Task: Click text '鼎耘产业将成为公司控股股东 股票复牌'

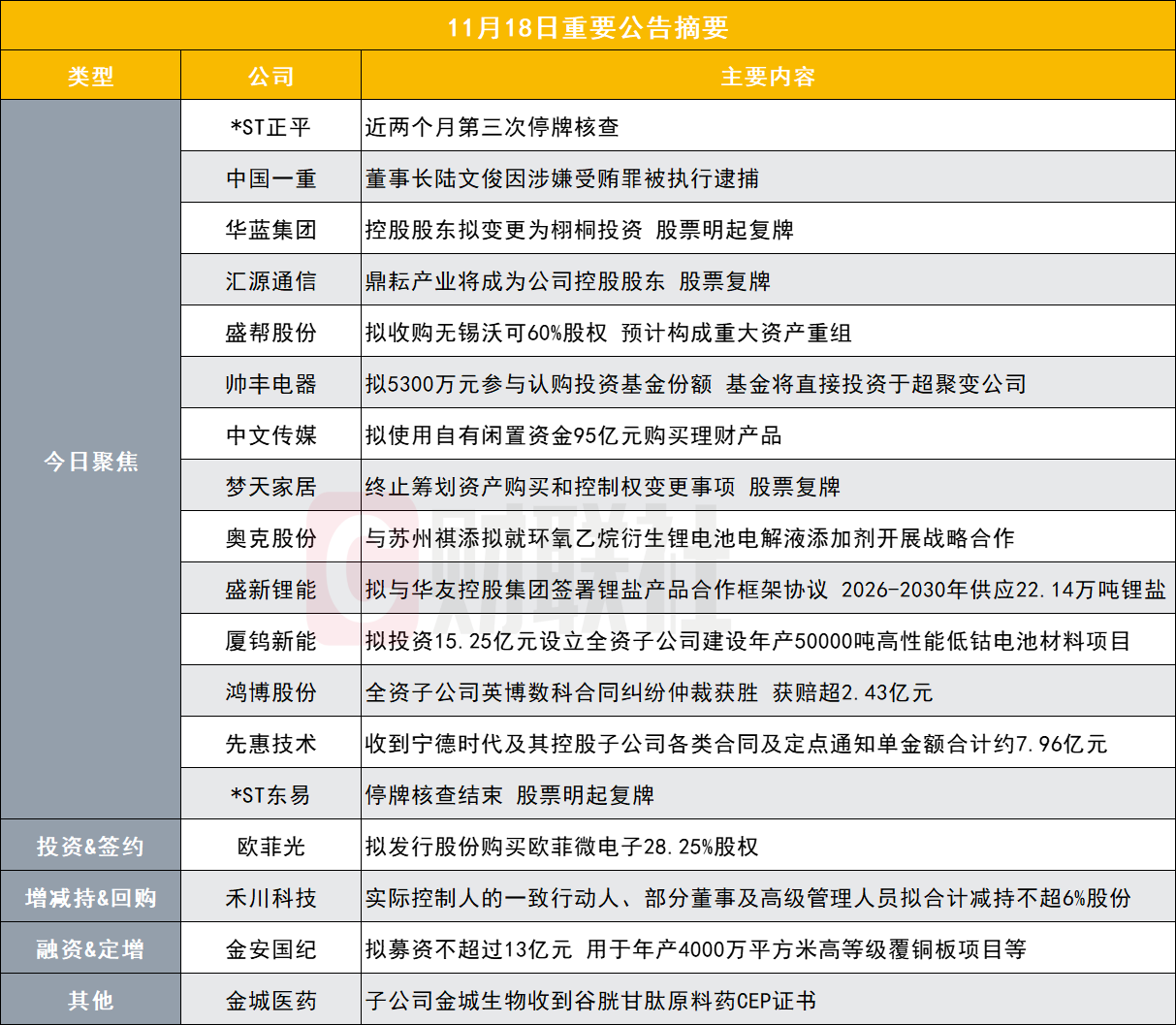Action: click(x=568, y=281)
